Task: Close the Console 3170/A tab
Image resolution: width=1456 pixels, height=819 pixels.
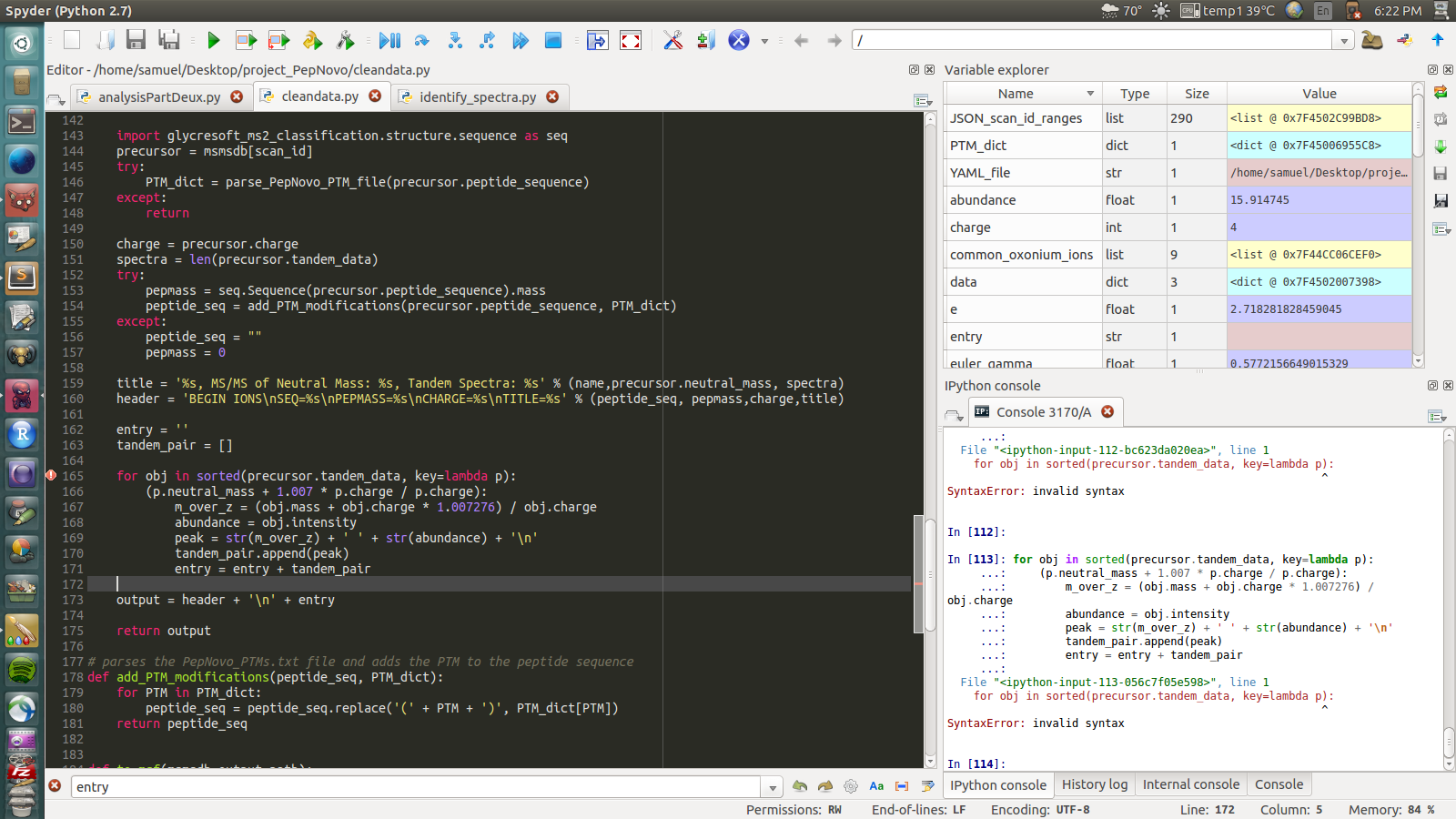Action: (1107, 411)
